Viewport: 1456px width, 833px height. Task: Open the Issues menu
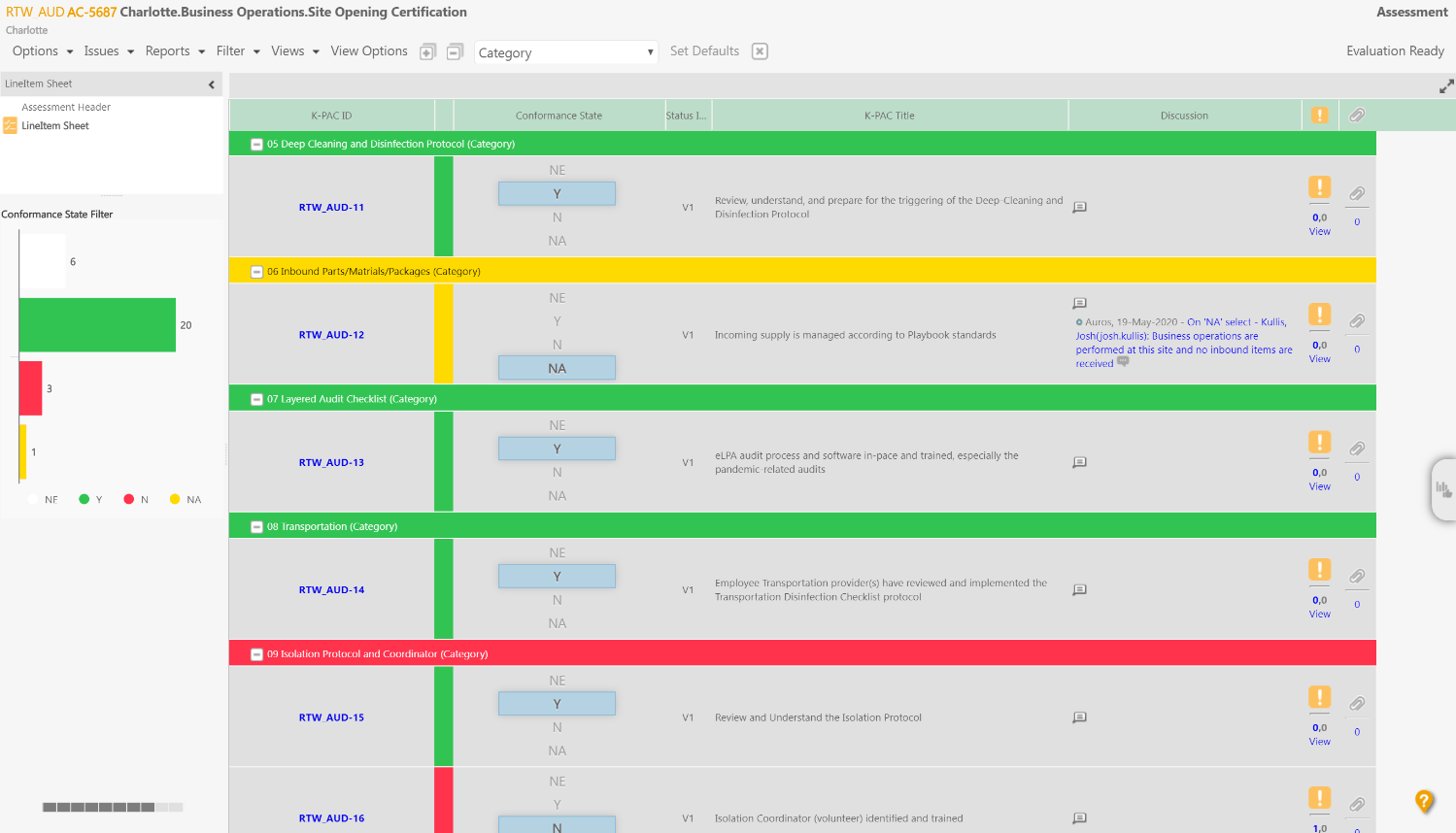(109, 51)
